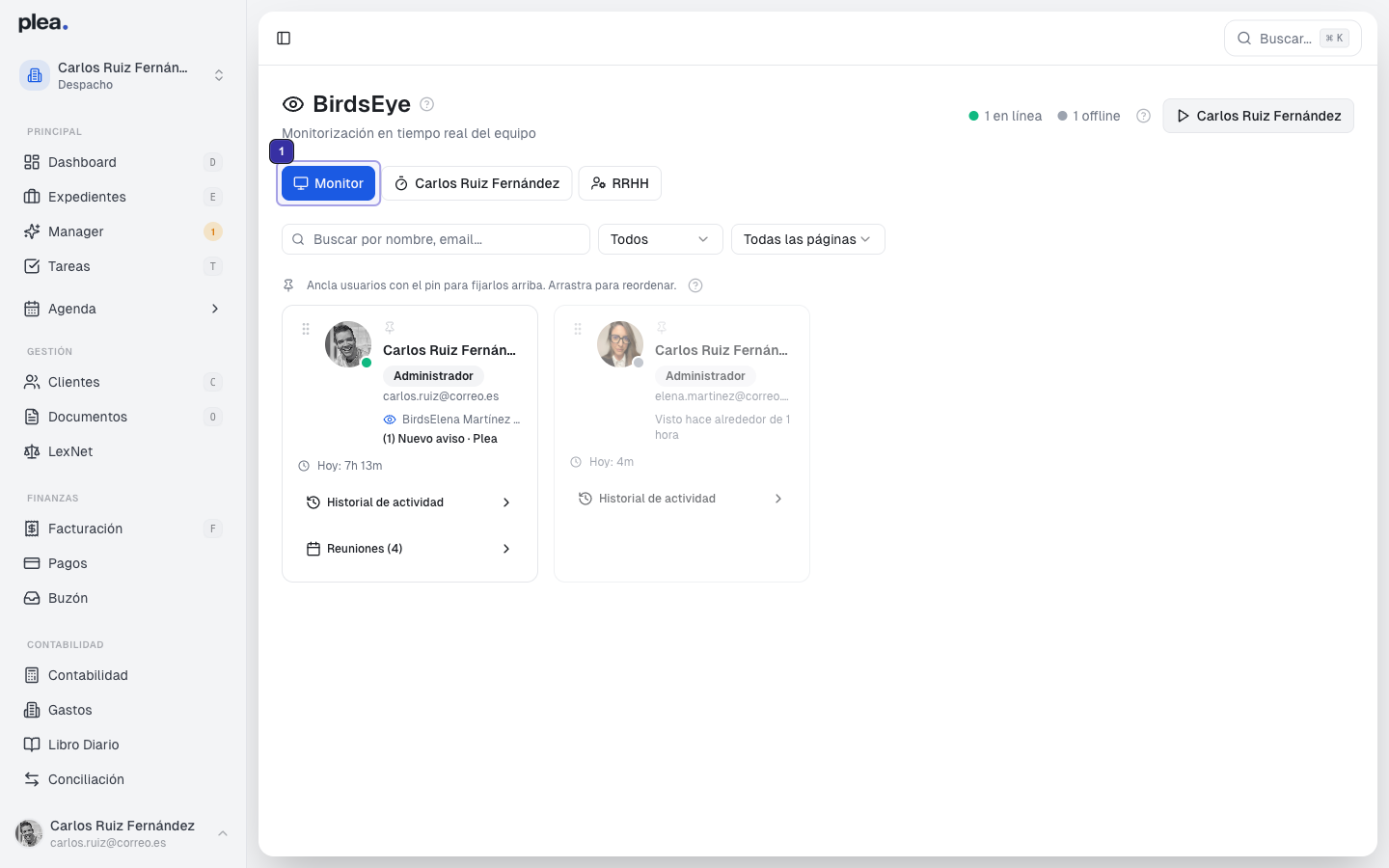Open Reuniones (4) on Carlos card
The width and height of the screenshot is (1389, 868).
(x=410, y=549)
